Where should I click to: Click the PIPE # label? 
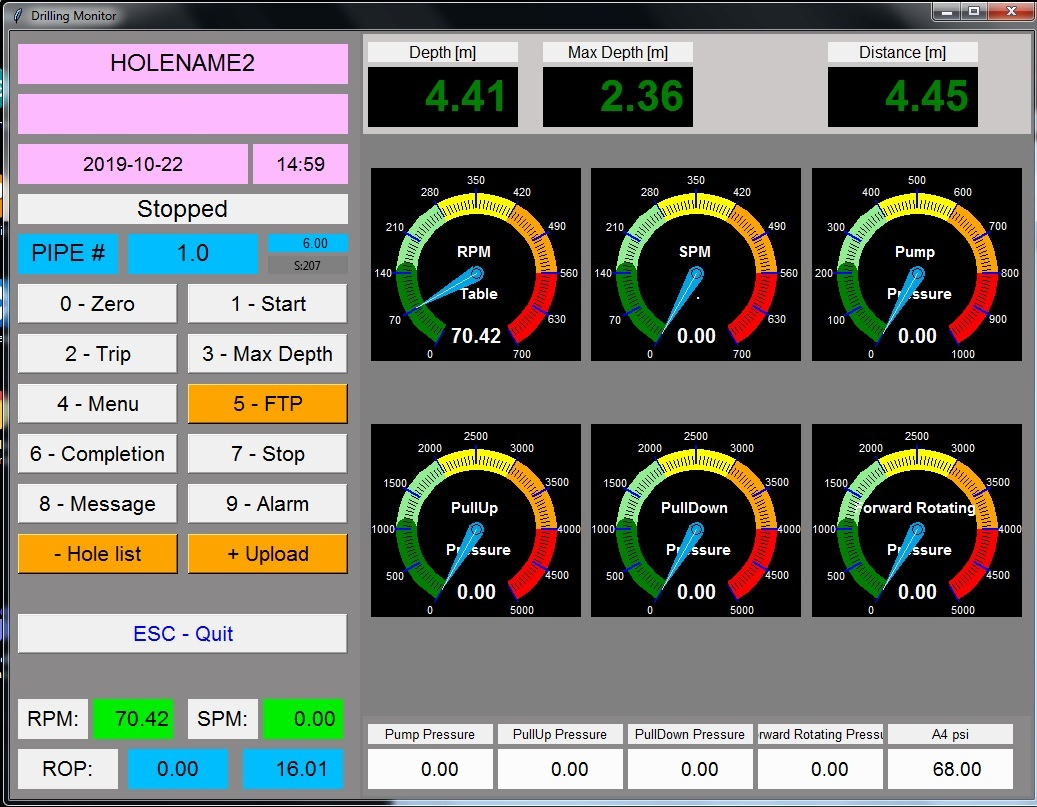pos(67,253)
